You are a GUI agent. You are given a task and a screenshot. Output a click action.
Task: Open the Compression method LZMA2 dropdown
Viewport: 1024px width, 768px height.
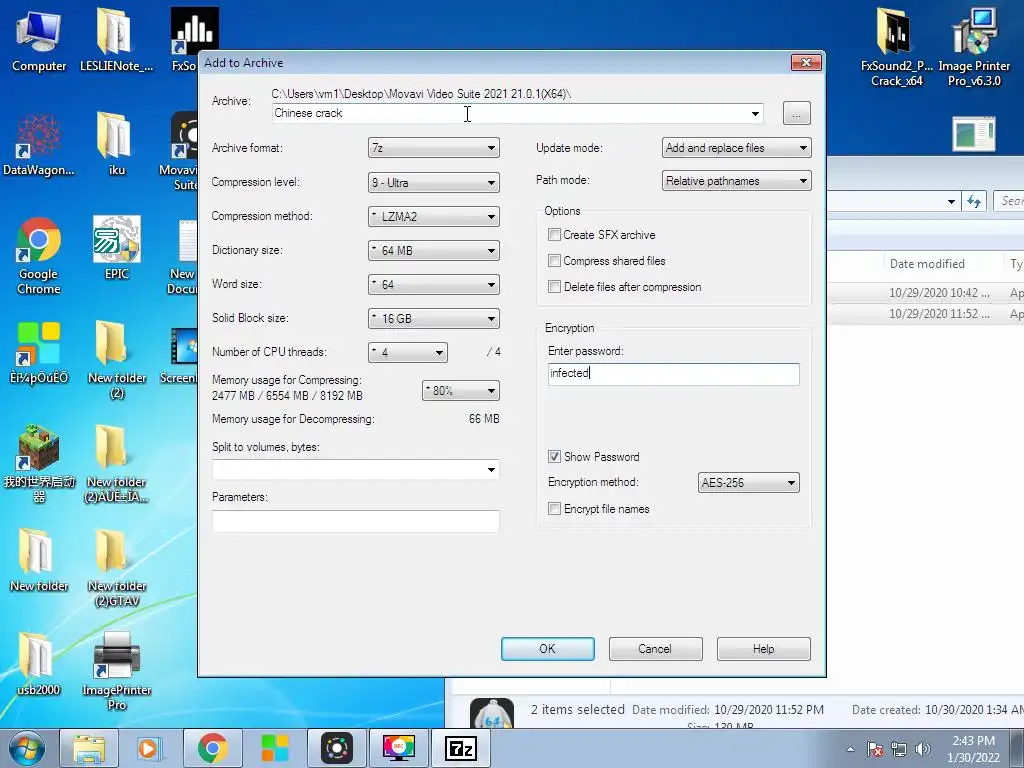point(434,217)
